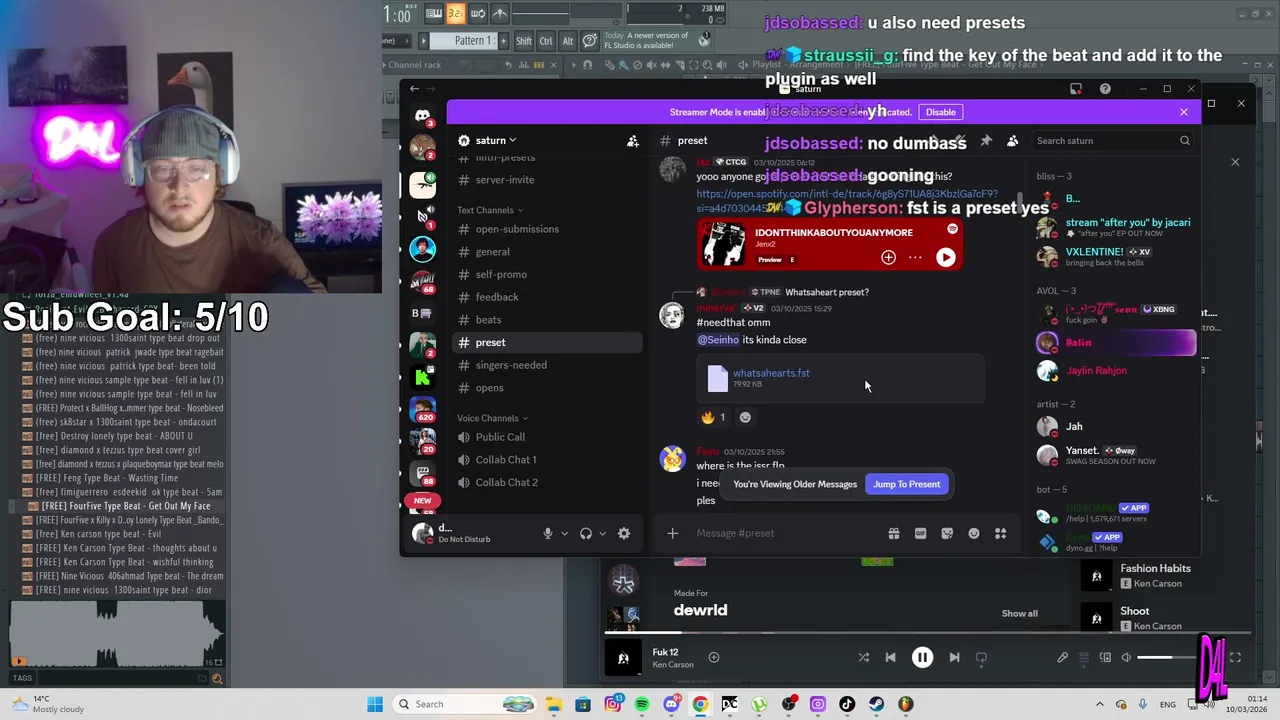Screen dimensions: 1280x720
Task: Open Spotify from the Windows taskbar
Action: 642,704
